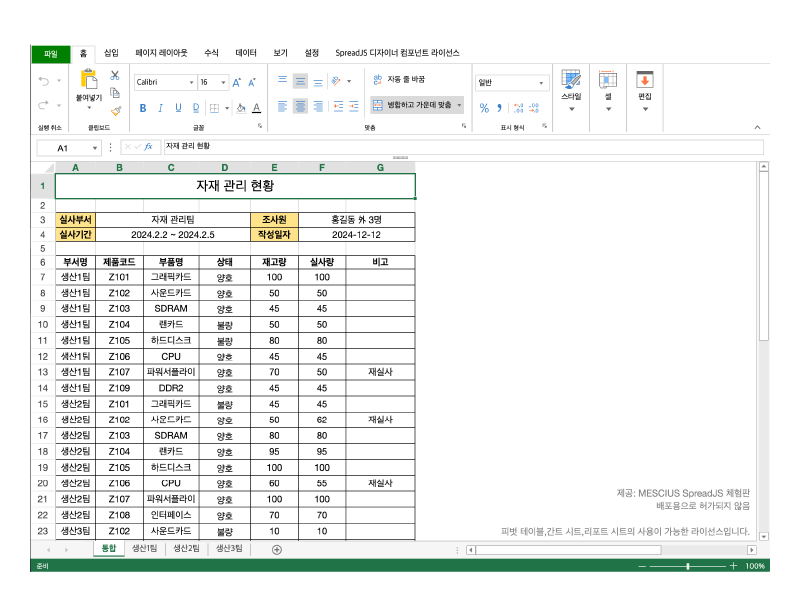Align text left horizontally
800x601 pixels.
click(282, 106)
